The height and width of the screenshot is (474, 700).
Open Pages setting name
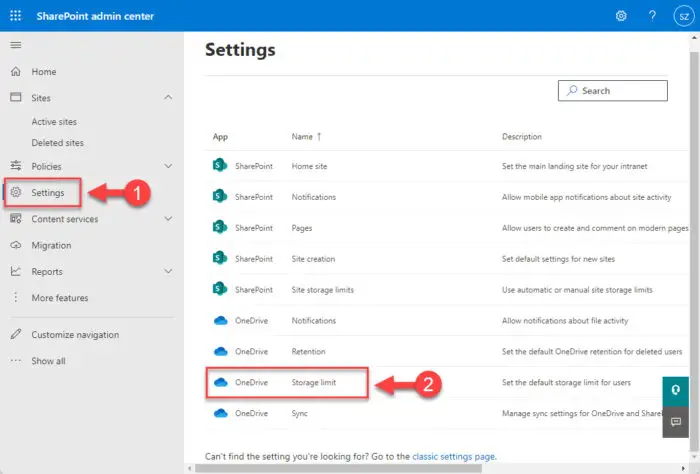click(302, 228)
